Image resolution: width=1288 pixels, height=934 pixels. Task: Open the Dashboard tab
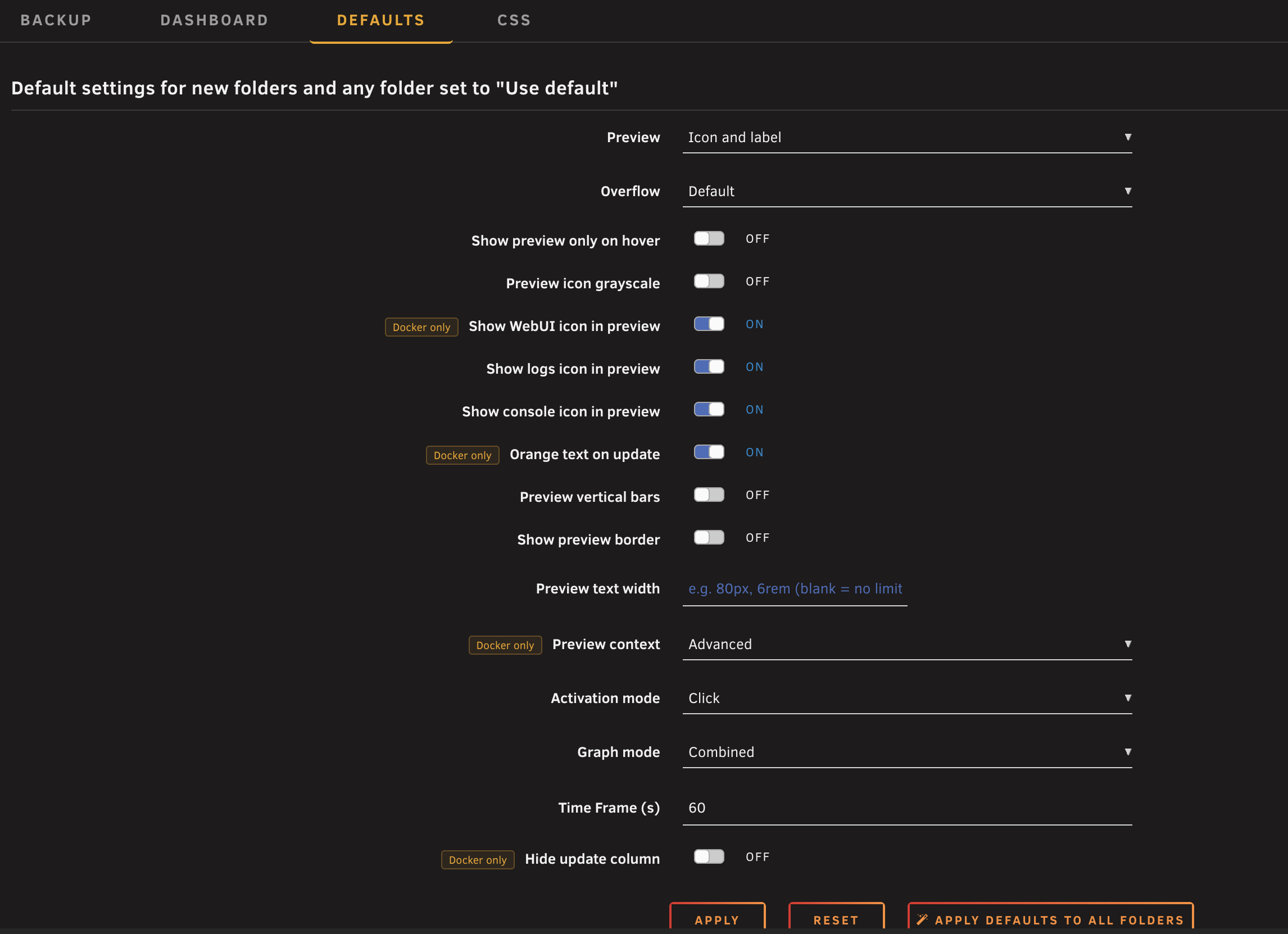(x=214, y=20)
